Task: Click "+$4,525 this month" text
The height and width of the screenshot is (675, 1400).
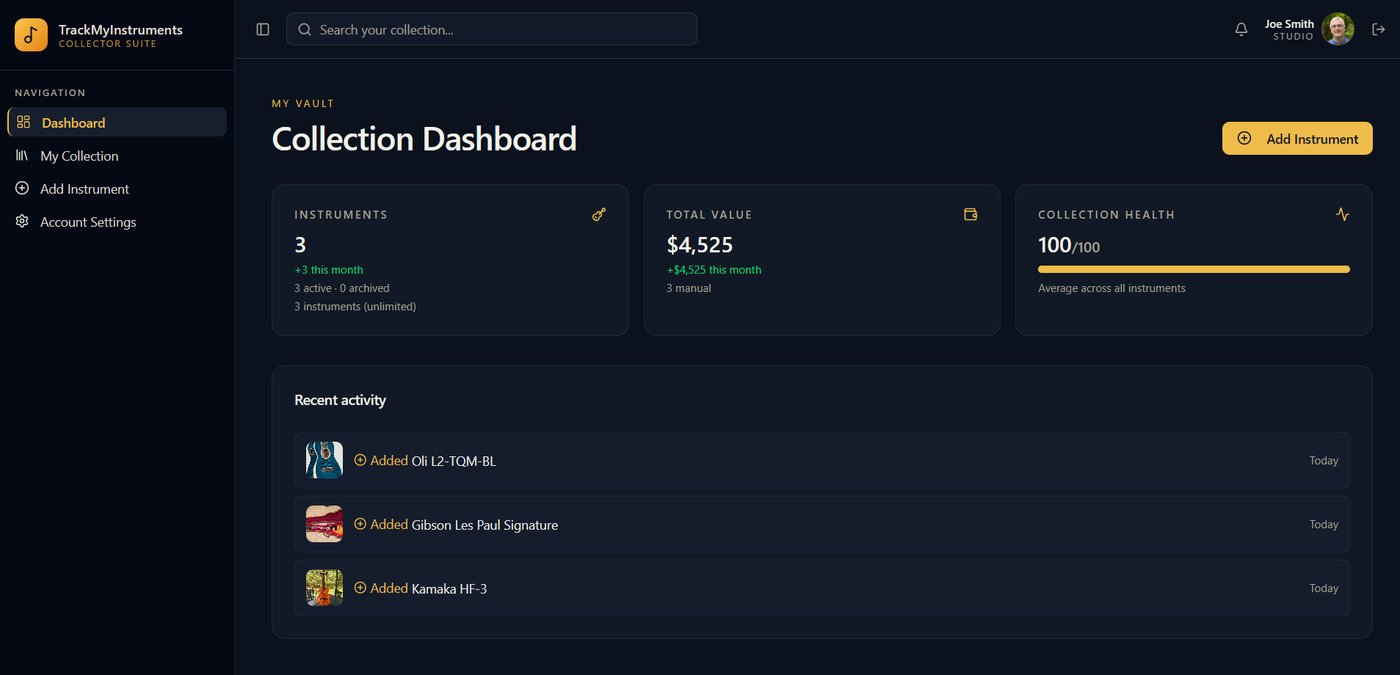Action: coord(714,270)
